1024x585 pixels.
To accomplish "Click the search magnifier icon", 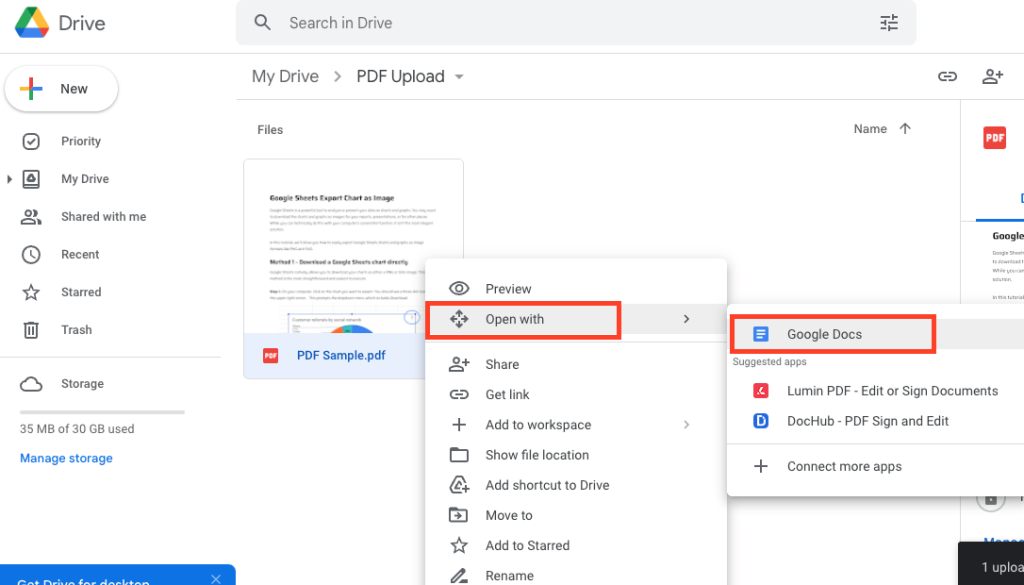I will pos(263,23).
